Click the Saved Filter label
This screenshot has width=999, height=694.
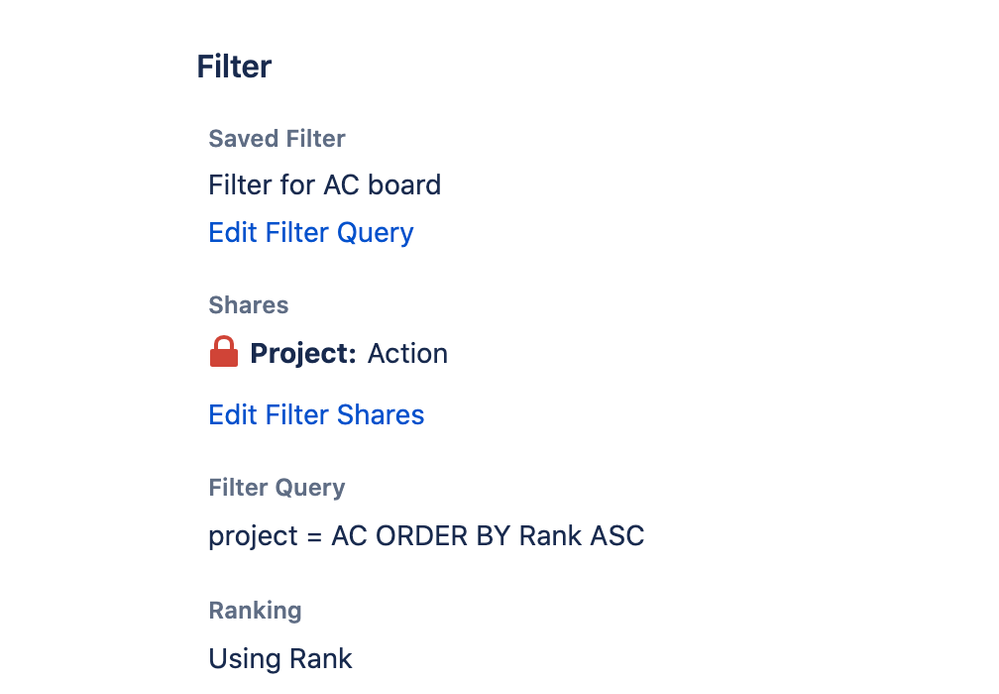[276, 139]
